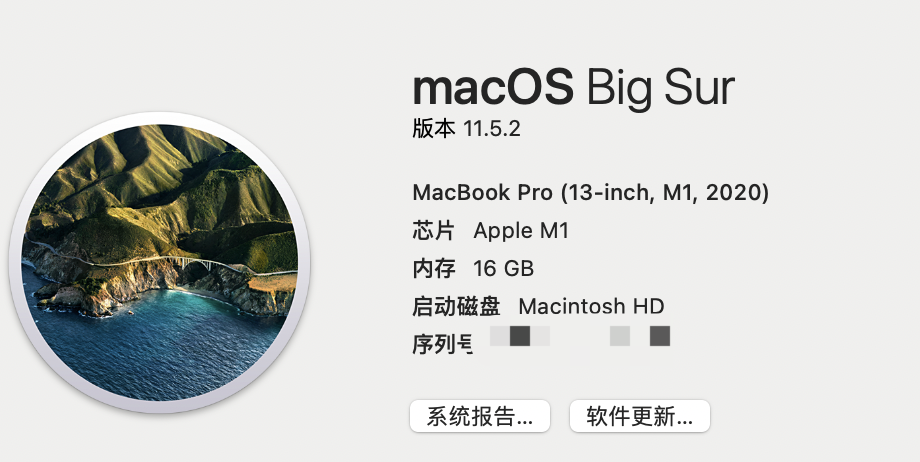
Task: Click the 启动磁盘 startup disk label
Action: click(456, 306)
